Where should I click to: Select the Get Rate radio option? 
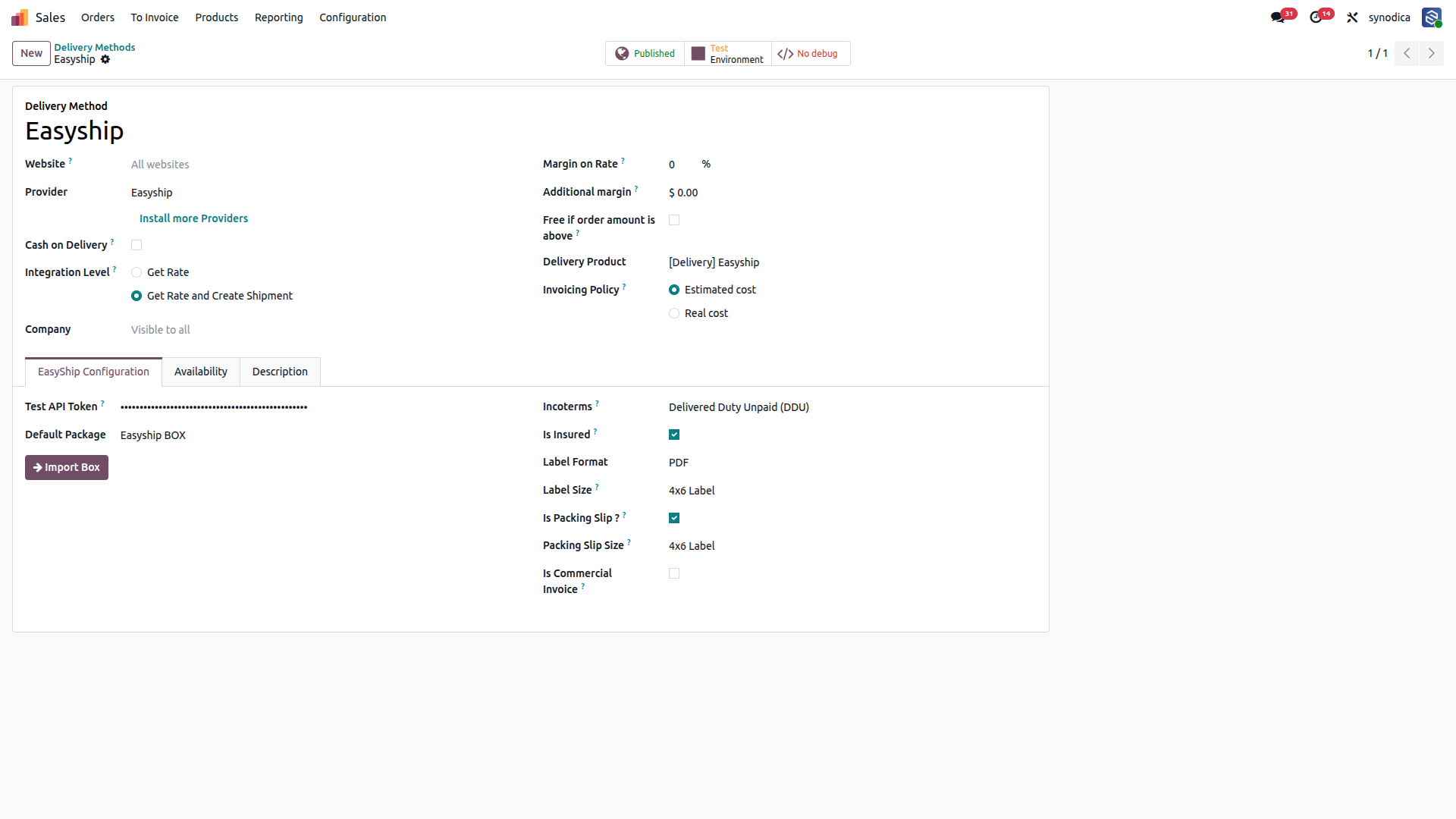pyautogui.click(x=136, y=272)
